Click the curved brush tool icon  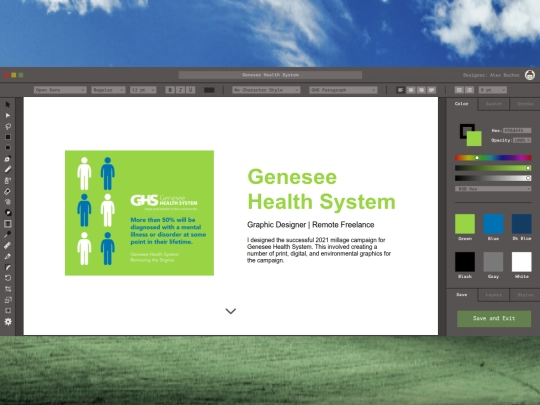coord(8,267)
